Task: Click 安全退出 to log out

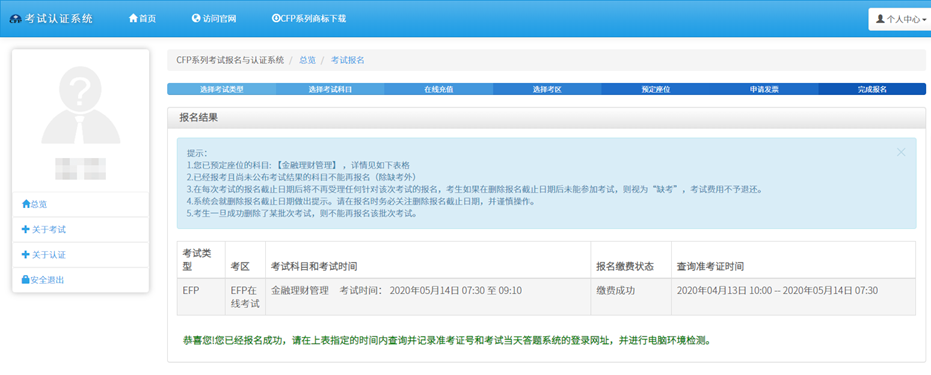Action: (81, 279)
